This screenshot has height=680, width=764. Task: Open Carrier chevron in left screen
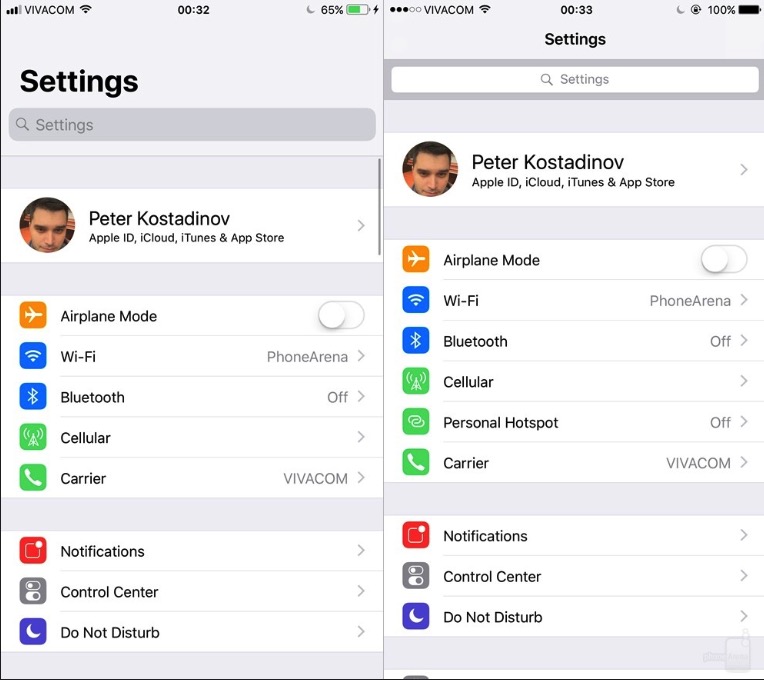(x=361, y=477)
